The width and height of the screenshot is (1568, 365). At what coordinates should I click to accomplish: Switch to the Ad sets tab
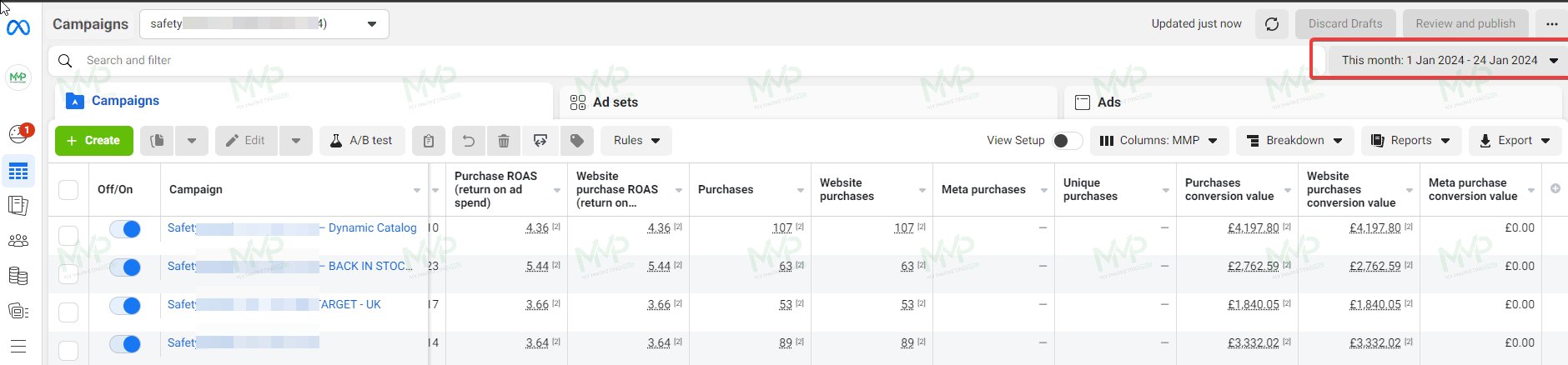807,102
